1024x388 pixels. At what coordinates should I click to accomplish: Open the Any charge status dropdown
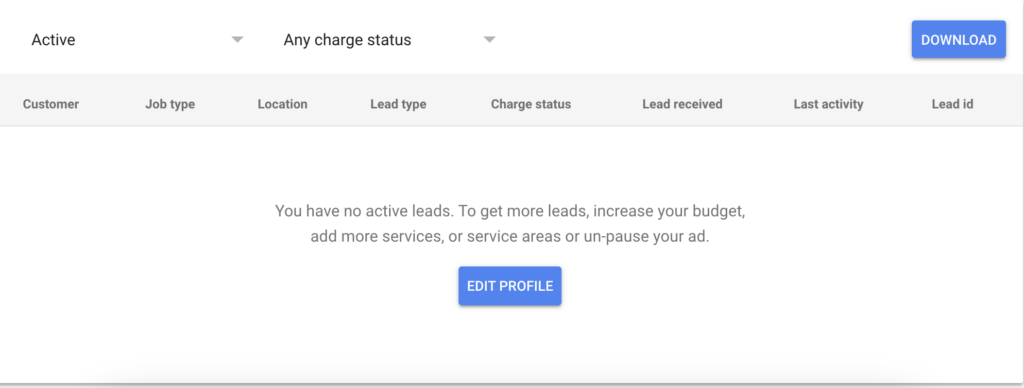click(389, 40)
